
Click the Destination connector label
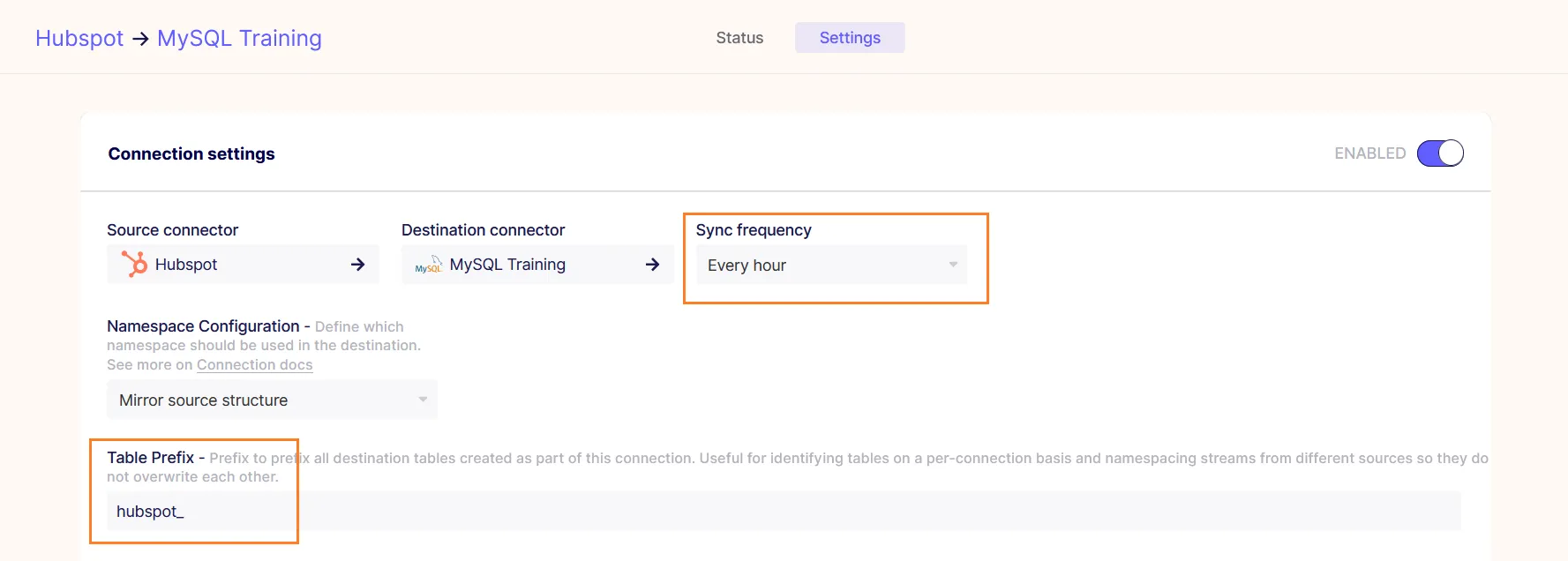coord(483,230)
